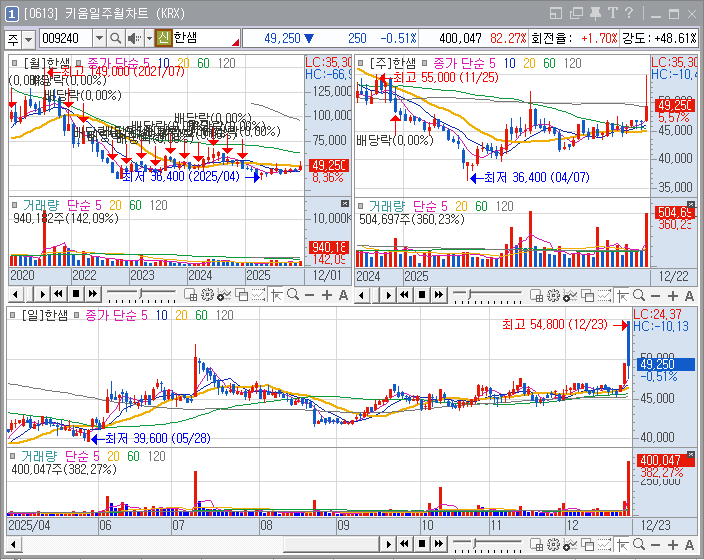Viewport: 704px width, 560px height.
Task: Click the 최저 39,600 (05/28) label on daily chart
Action: [158, 438]
